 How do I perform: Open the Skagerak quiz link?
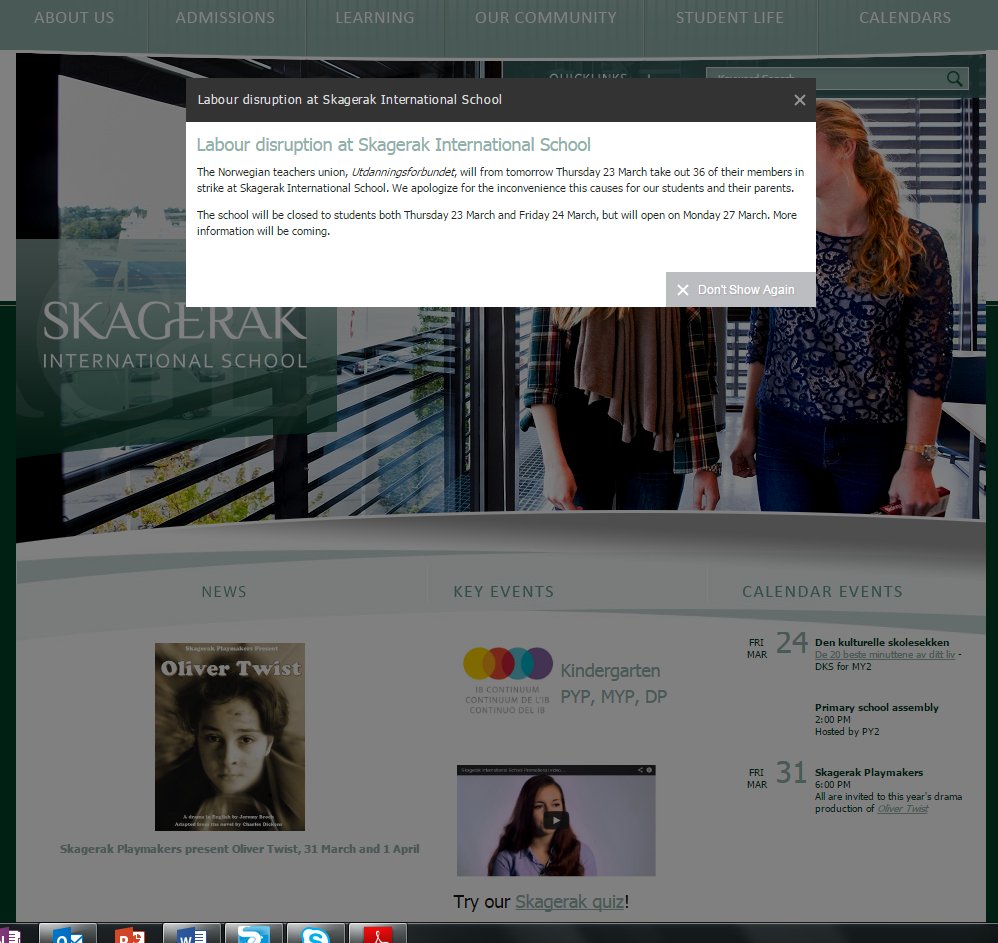coord(570,902)
